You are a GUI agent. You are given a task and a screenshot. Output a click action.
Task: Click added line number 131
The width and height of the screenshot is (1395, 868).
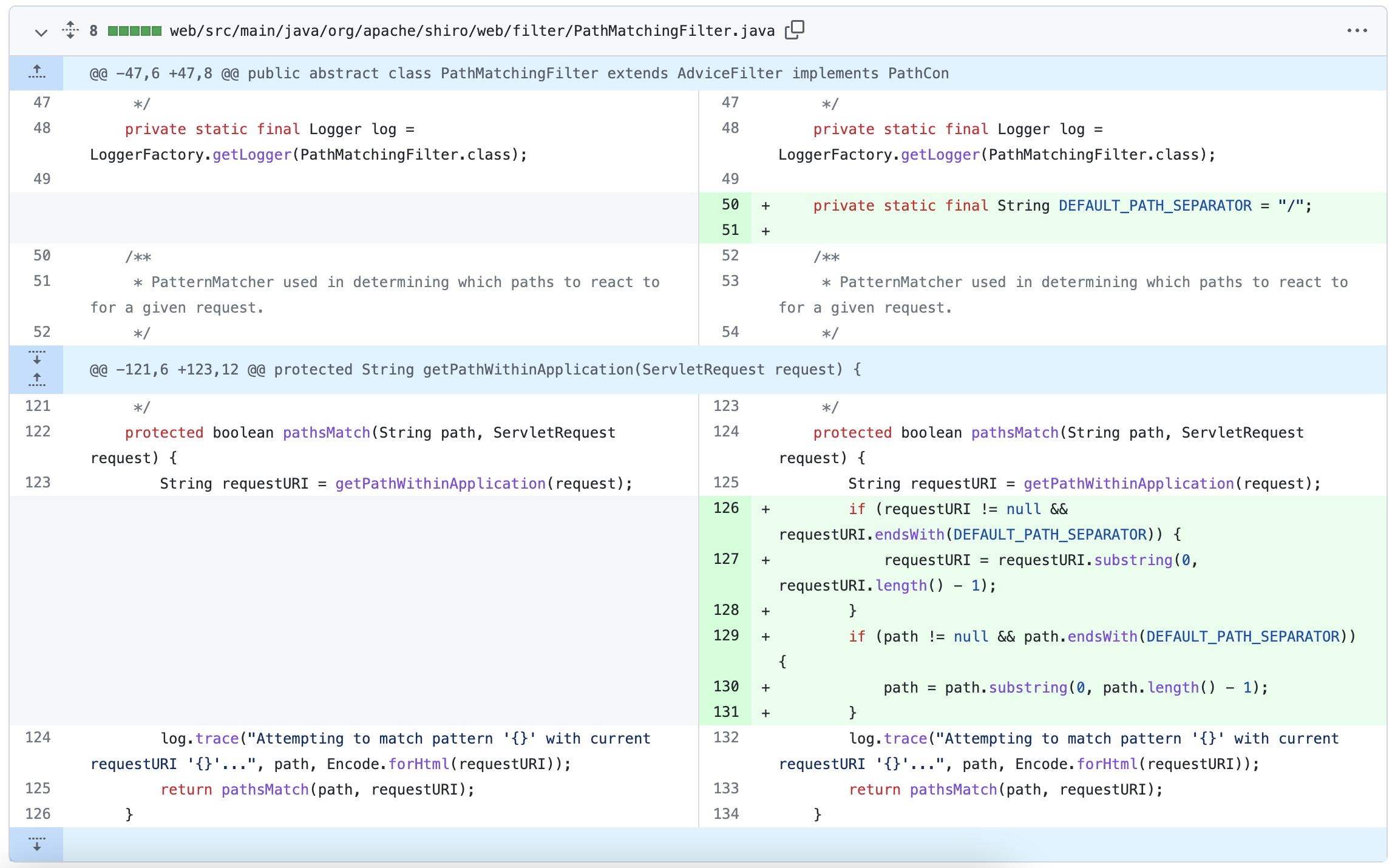[x=725, y=712]
